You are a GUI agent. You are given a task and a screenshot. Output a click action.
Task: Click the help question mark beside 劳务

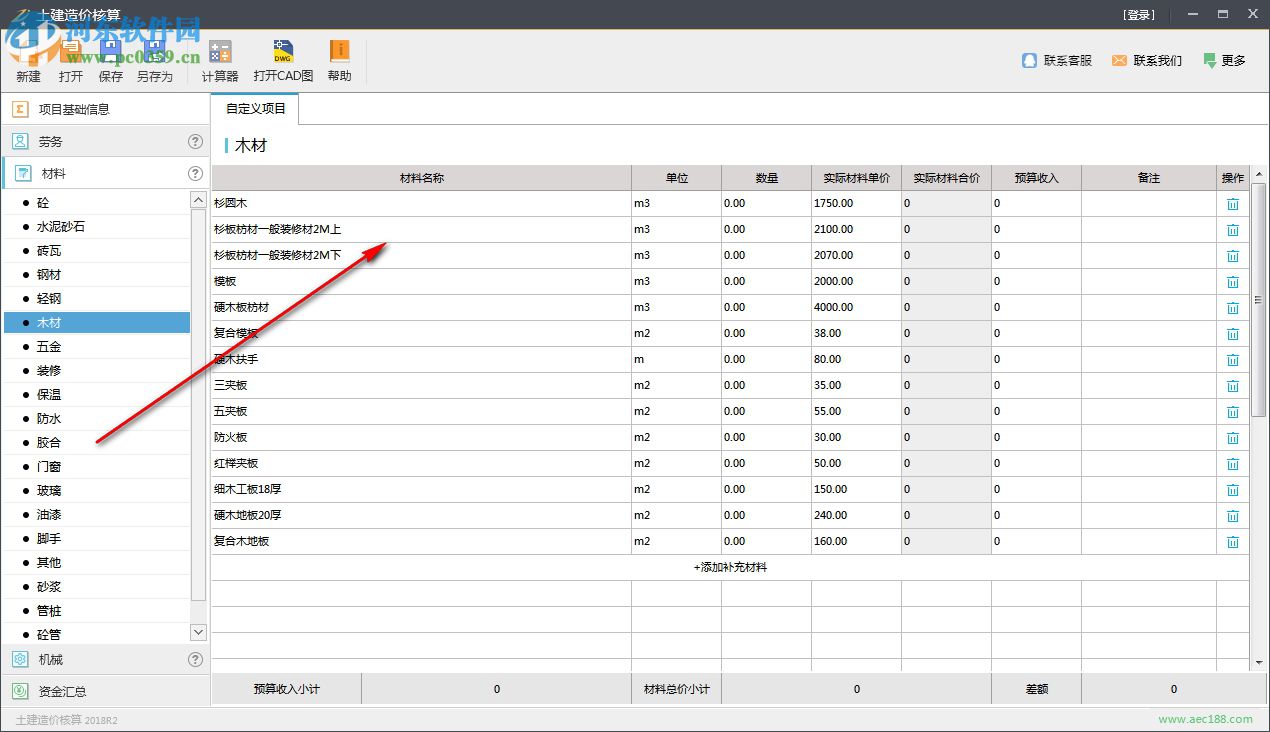pyautogui.click(x=195, y=142)
